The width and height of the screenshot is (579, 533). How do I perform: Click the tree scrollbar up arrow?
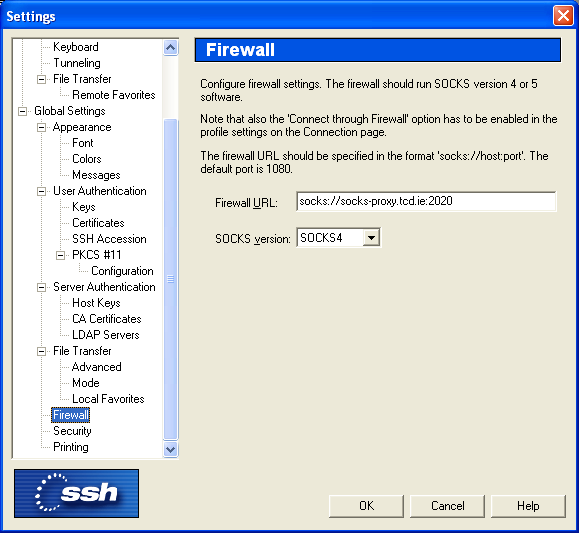[171, 47]
